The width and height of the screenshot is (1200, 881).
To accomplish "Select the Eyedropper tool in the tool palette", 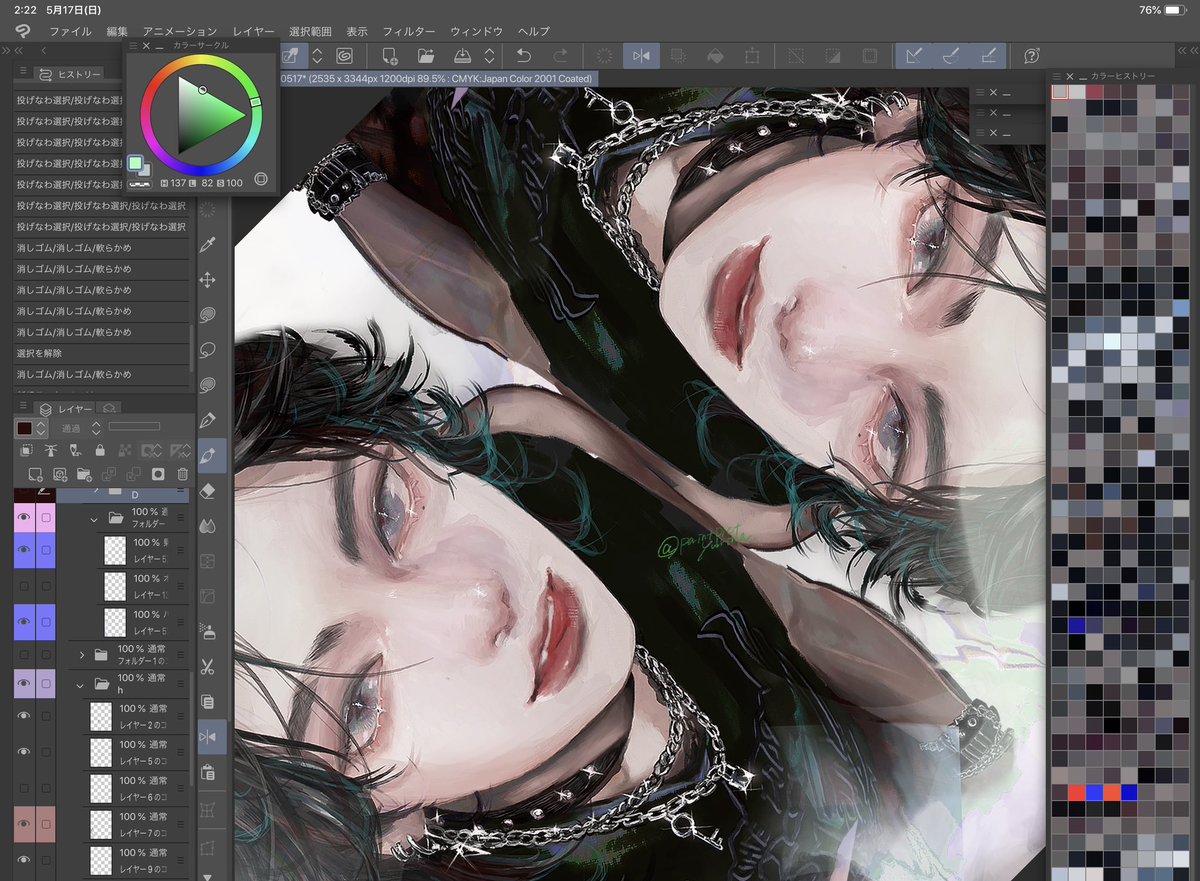I will pyautogui.click(x=208, y=245).
